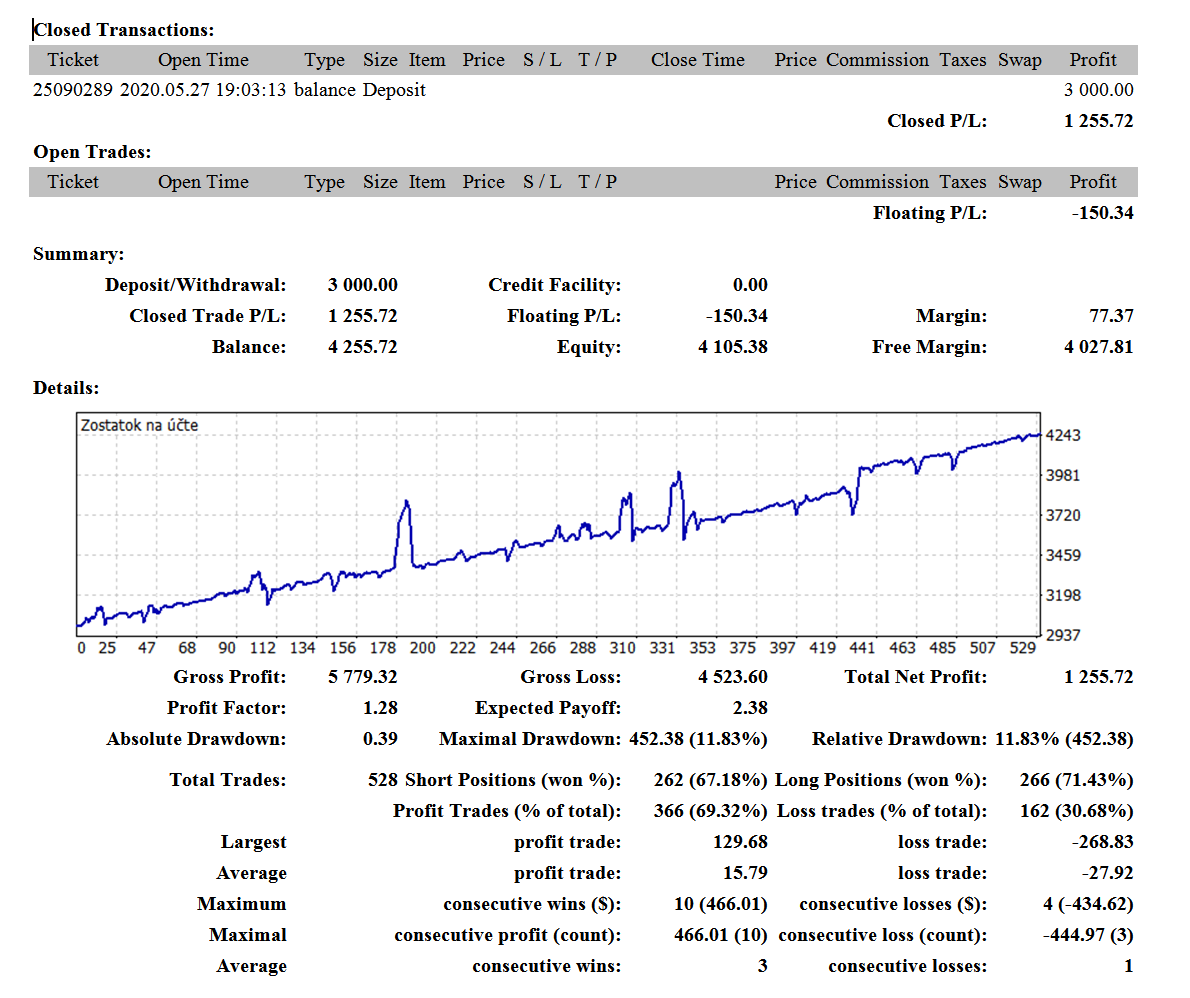Click the Equity value 4 105.38
The width and height of the screenshot is (1190, 998).
coord(732,348)
